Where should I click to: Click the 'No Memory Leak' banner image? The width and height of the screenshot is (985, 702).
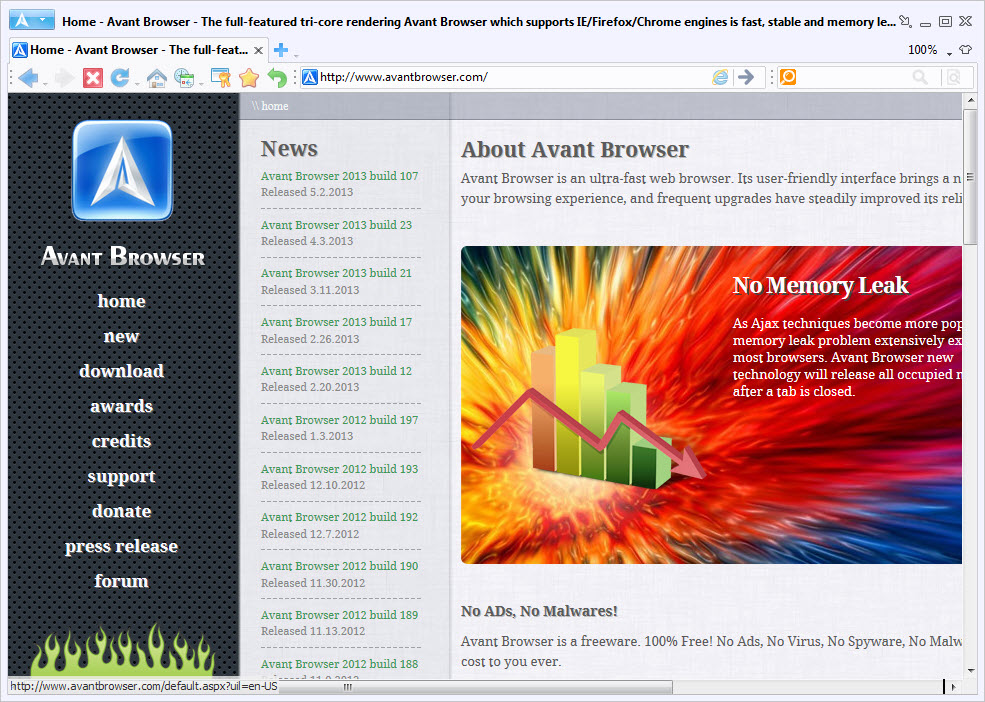(x=711, y=405)
